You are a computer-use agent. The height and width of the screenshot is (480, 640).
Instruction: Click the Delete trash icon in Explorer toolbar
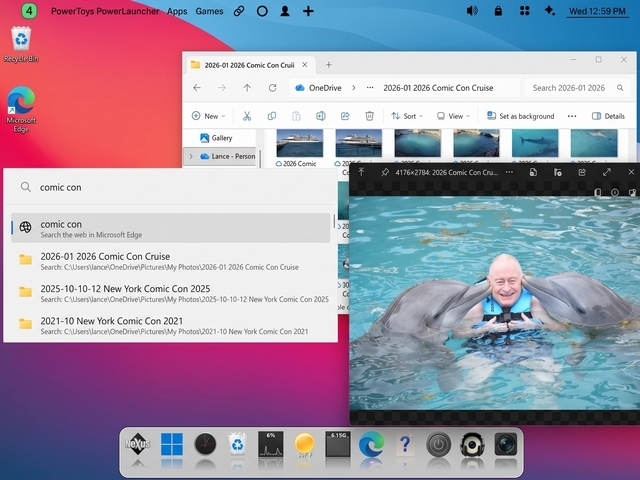[369, 116]
